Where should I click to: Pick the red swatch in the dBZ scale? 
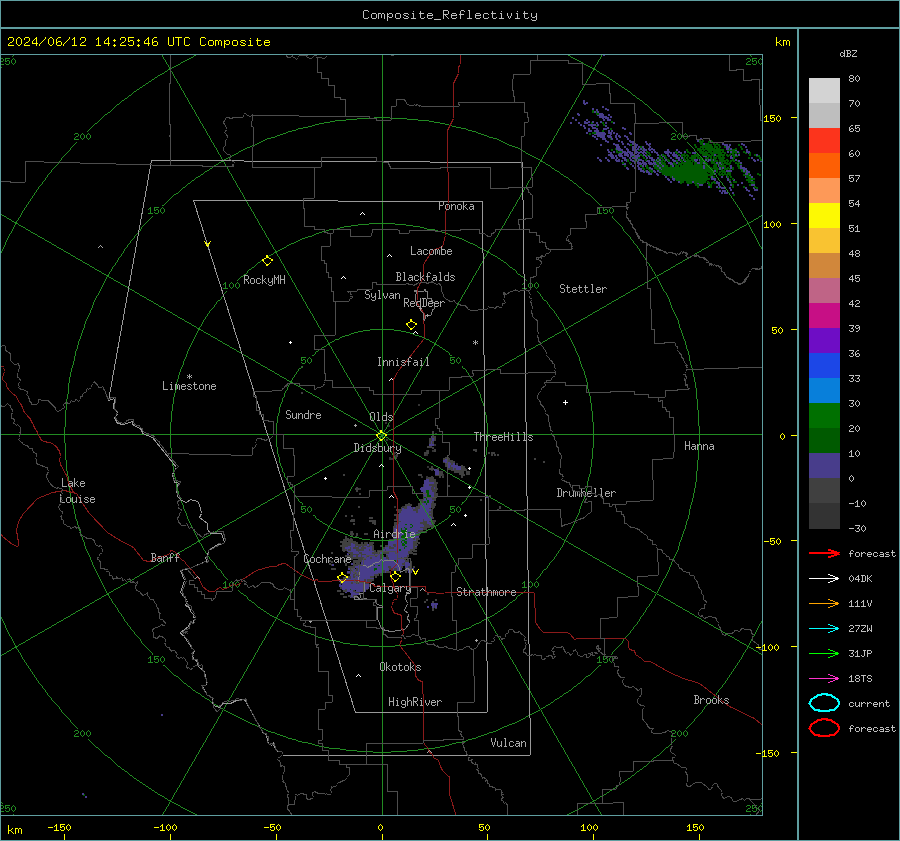click(824, 141)
